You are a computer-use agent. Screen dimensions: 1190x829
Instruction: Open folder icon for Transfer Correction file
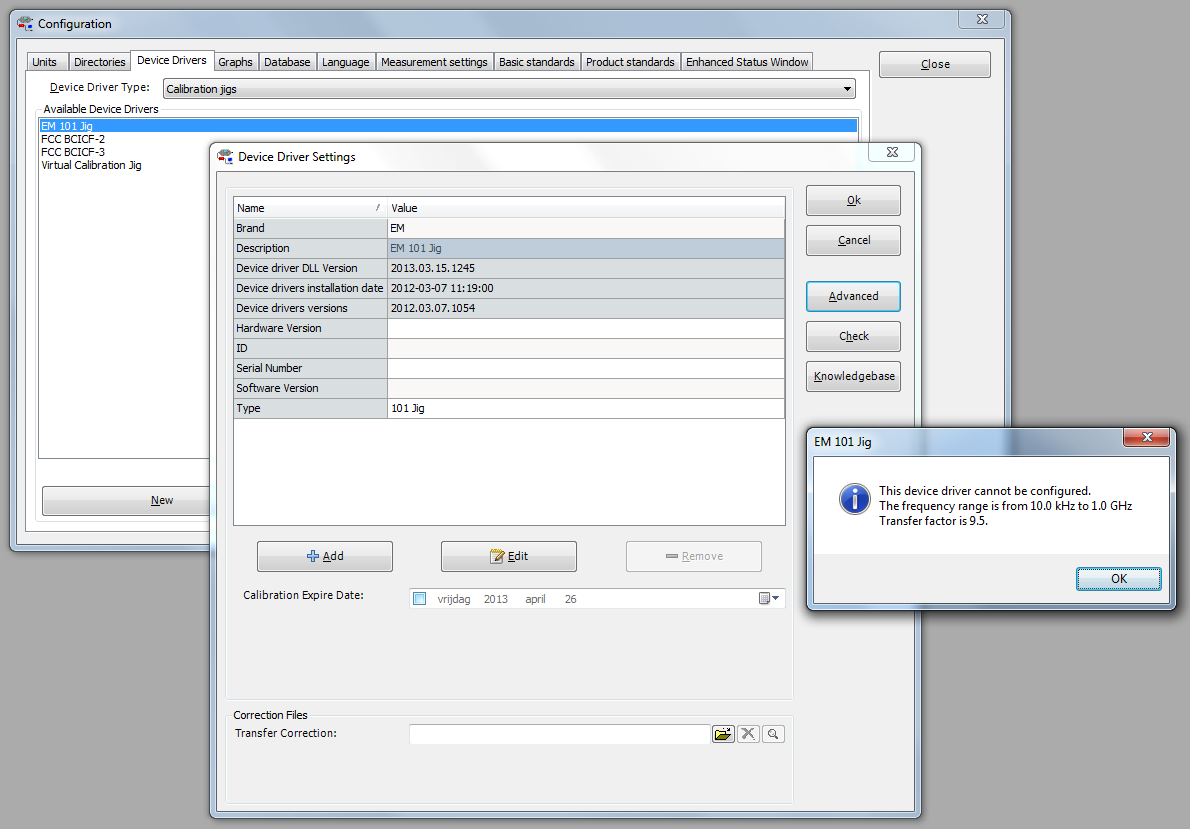click(722, 734)
